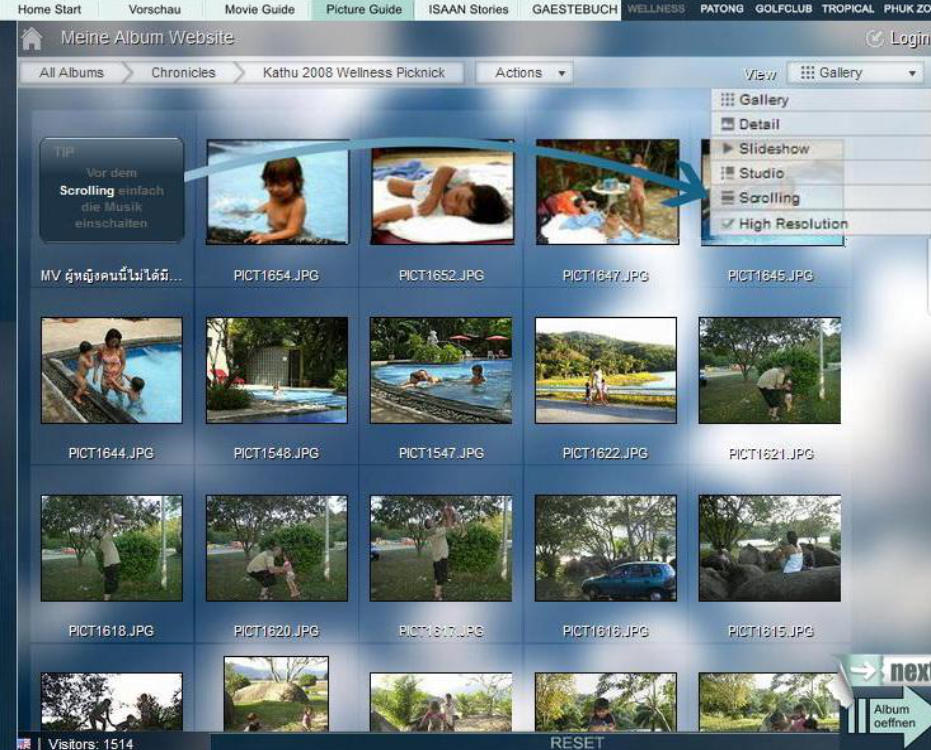Viewport: 931px width, 750px height.
Task: Open the Login link
Action: (x=898, y=39)
